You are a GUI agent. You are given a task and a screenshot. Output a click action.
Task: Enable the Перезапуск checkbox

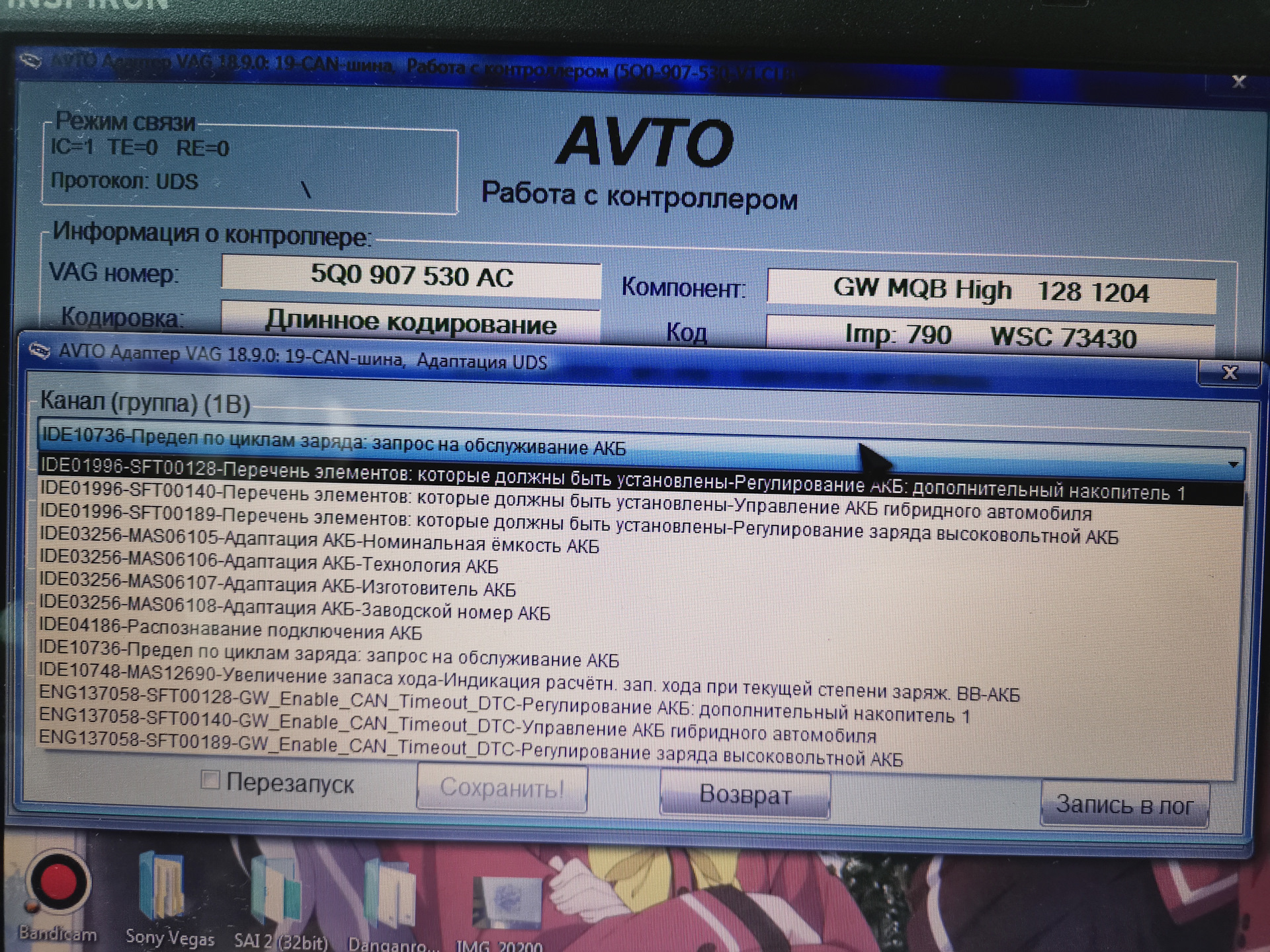pyautogui.click(x=210, y=780)
